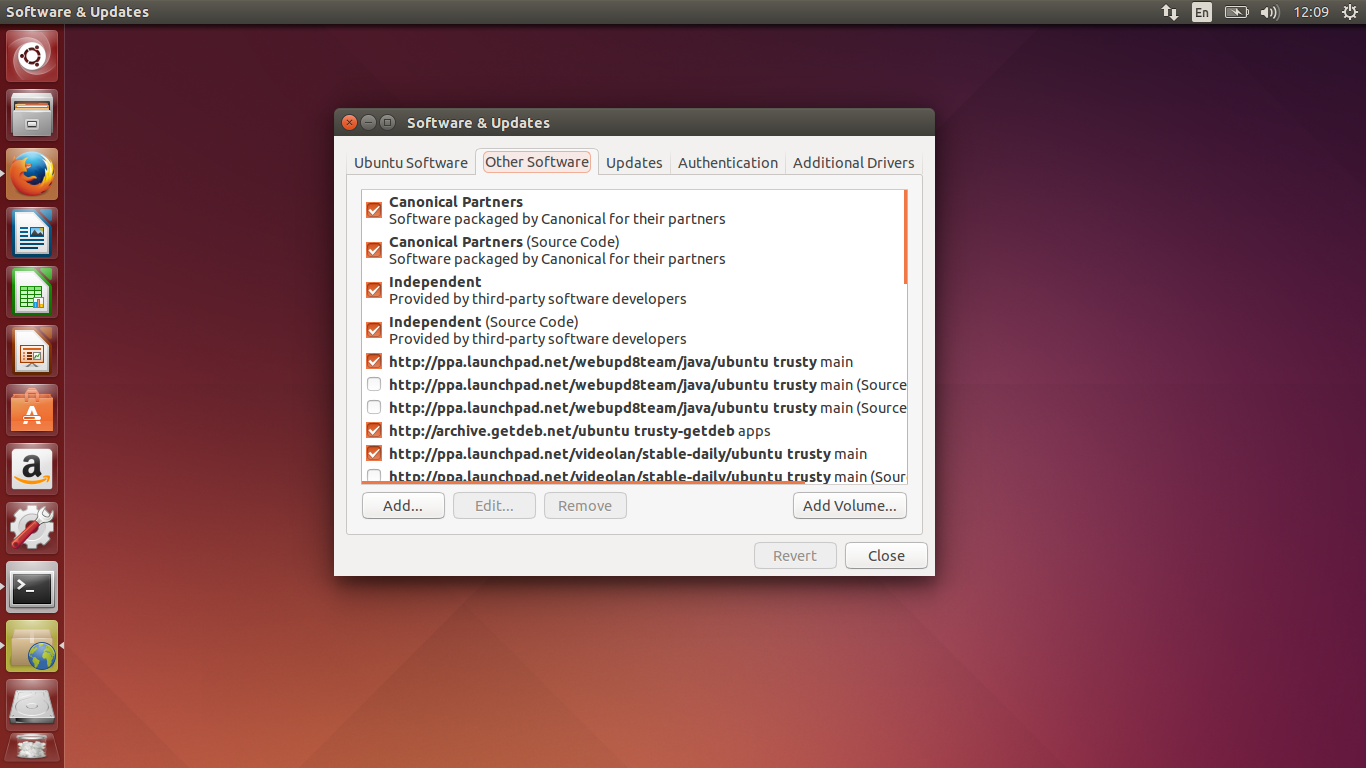Click the Remove button
Screen dimensions: 1366x768
[585, 506]
